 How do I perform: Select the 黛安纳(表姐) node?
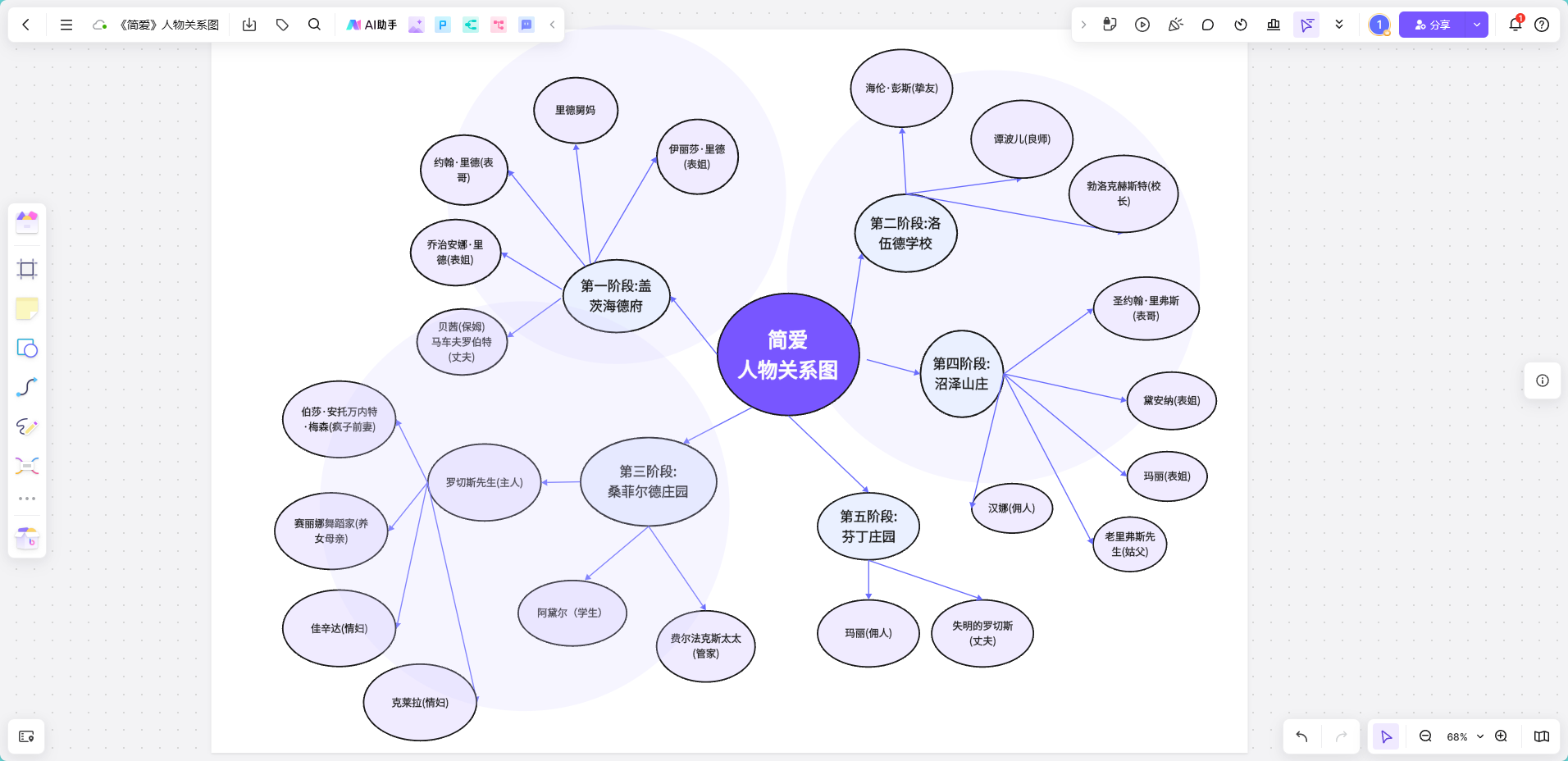(x=1171, y=400)
